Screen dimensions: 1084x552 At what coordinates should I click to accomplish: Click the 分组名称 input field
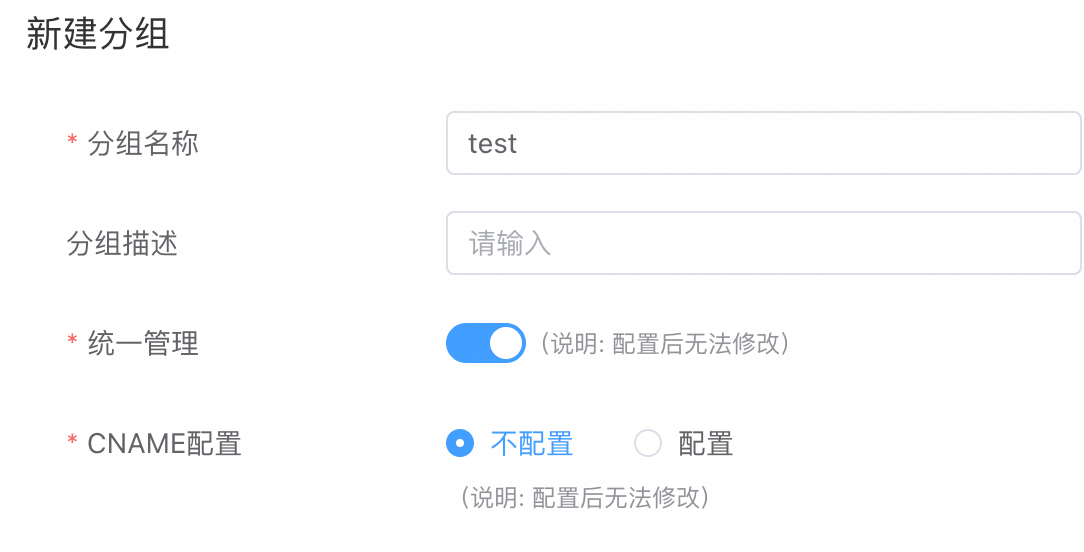point(763,143)
